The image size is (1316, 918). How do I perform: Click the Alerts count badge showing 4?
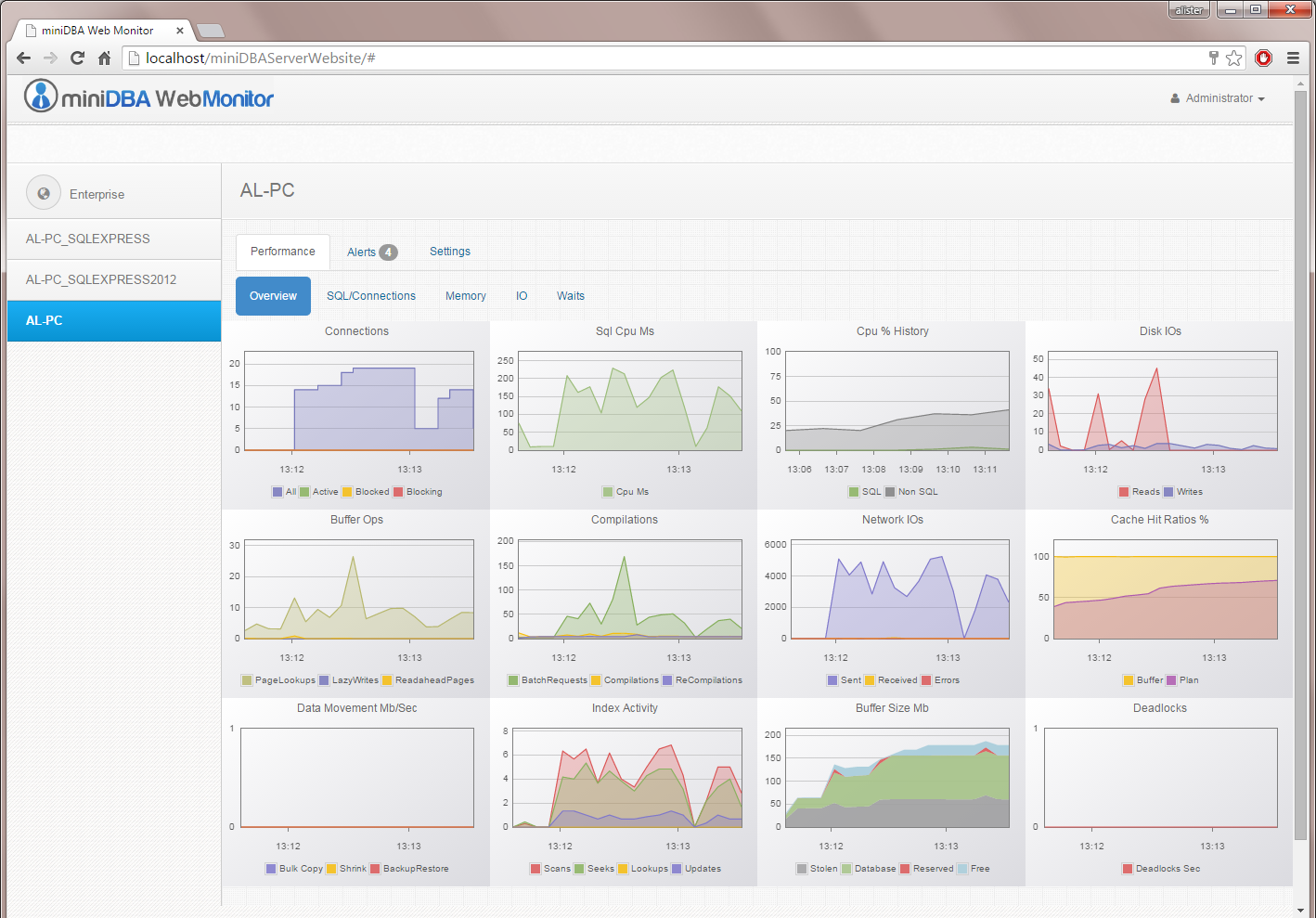coord(389,252)
